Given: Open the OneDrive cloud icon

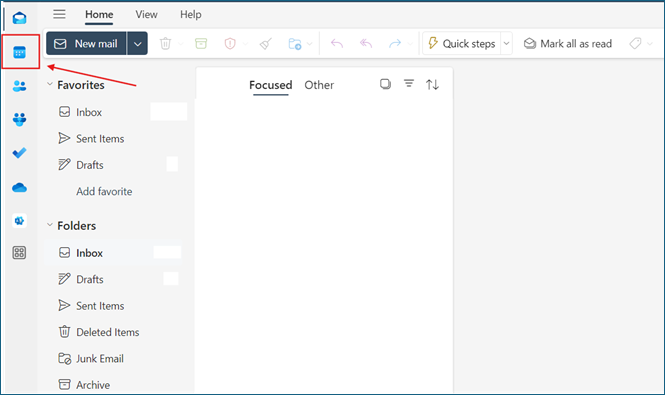Looking at the screenshot, I should tap(20, 187).
